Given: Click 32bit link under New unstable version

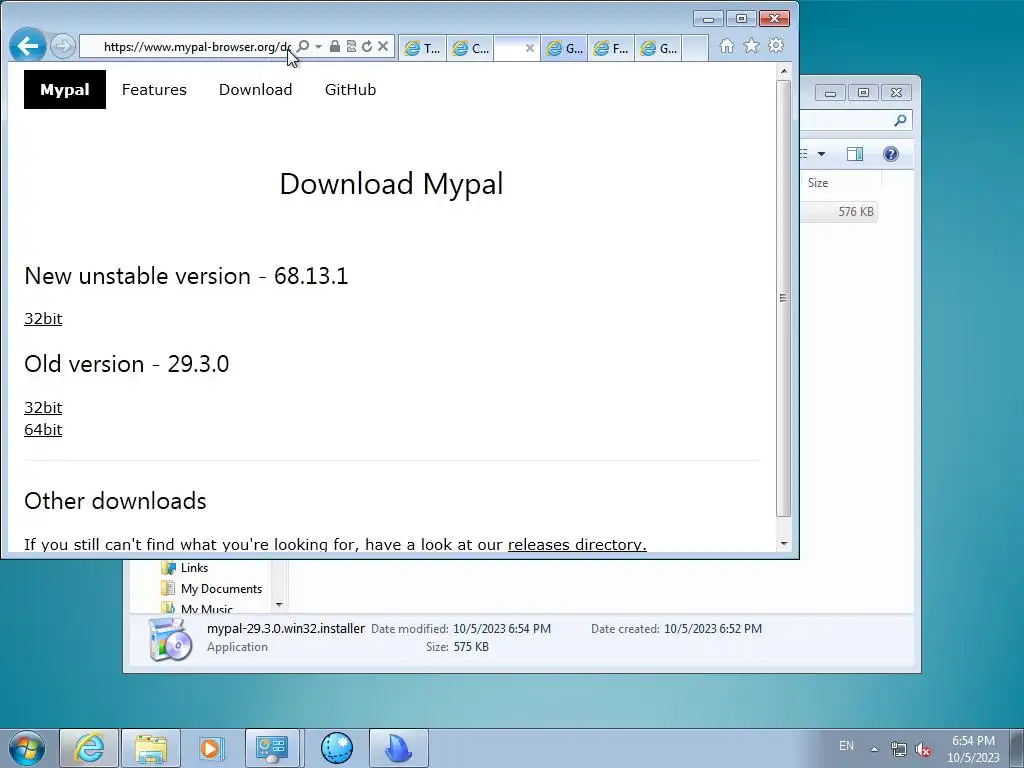Looking at the screenshot, I should pos(43,319).
